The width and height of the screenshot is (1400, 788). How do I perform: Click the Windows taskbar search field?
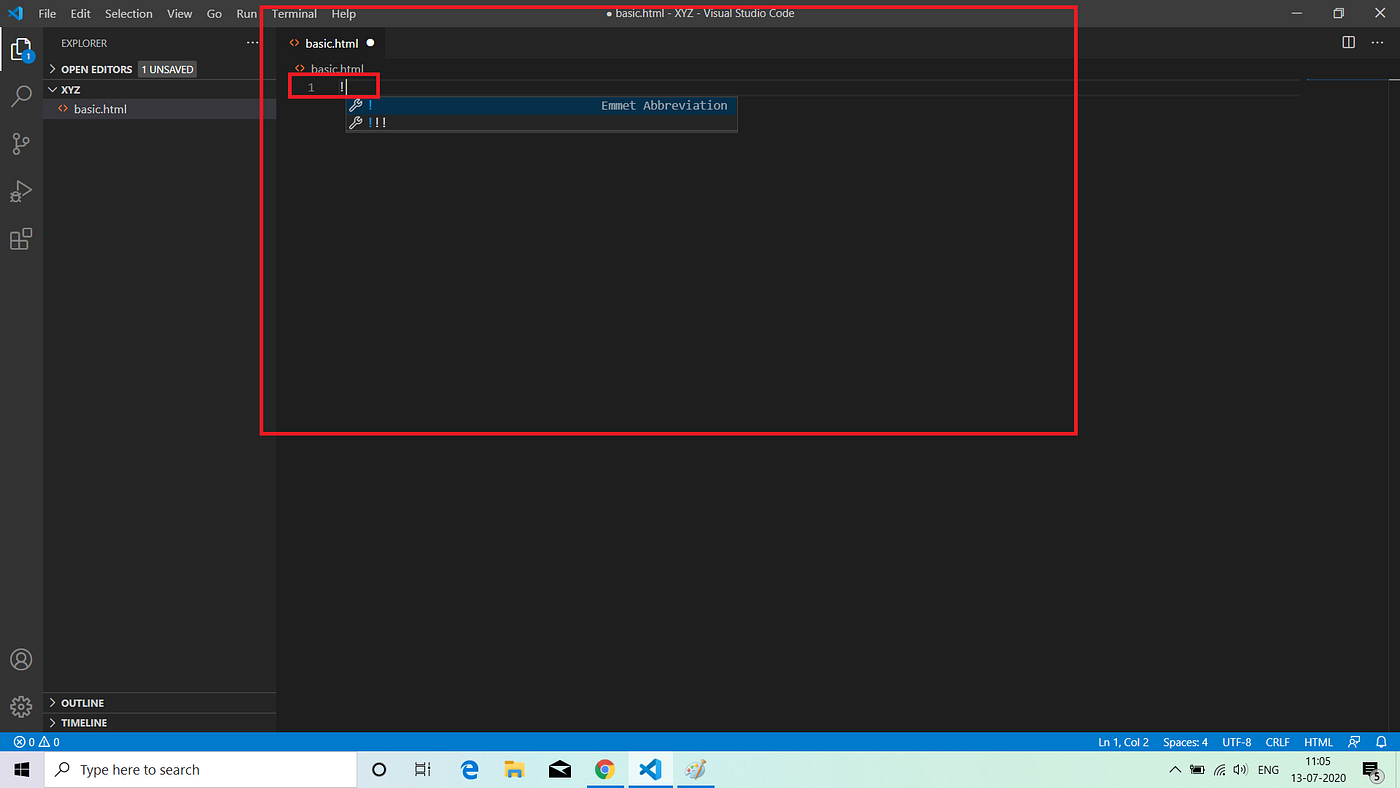tap(200, 769)
